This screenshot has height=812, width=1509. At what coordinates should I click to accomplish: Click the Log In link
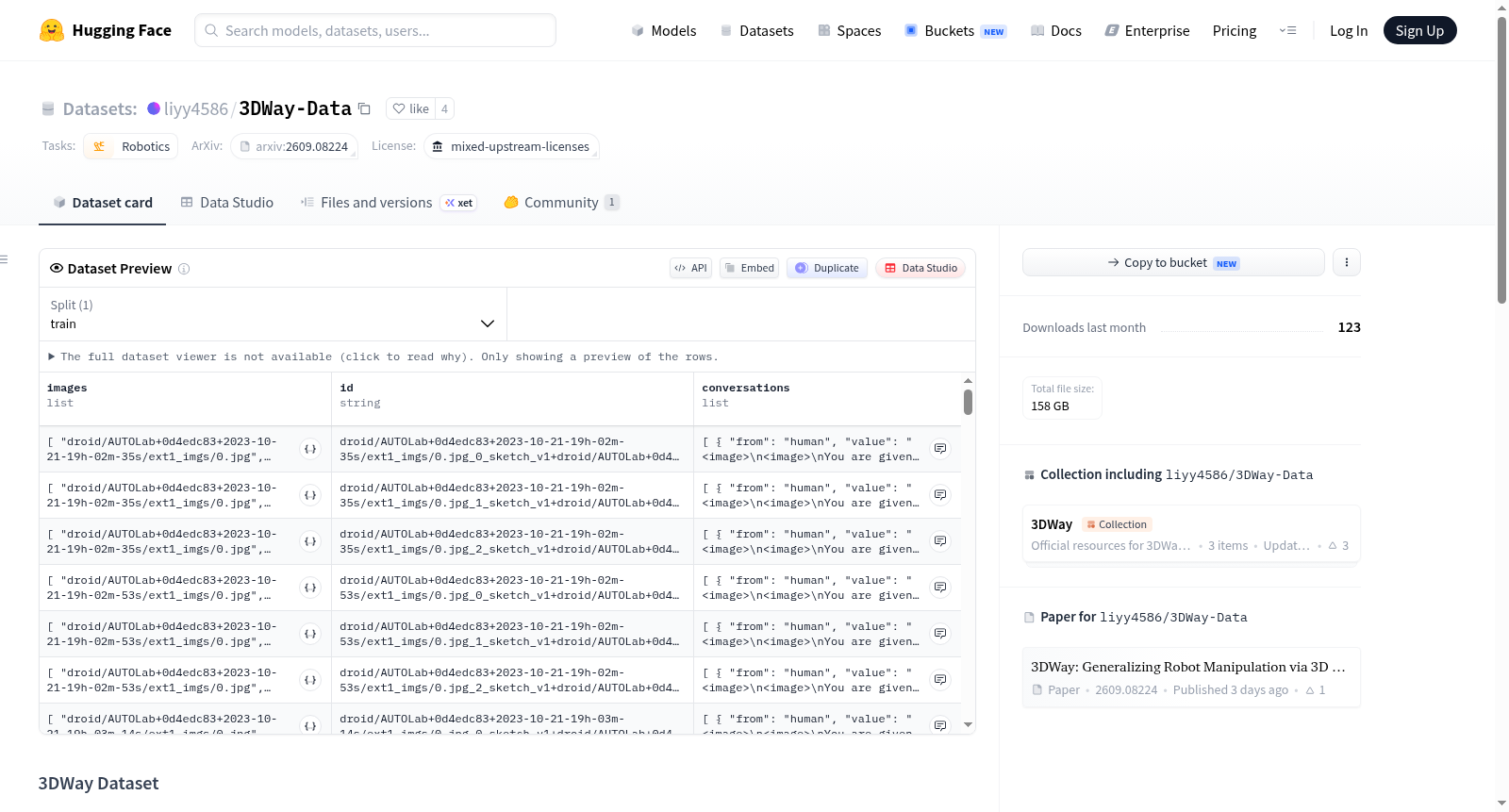[x=1349, y=30]
